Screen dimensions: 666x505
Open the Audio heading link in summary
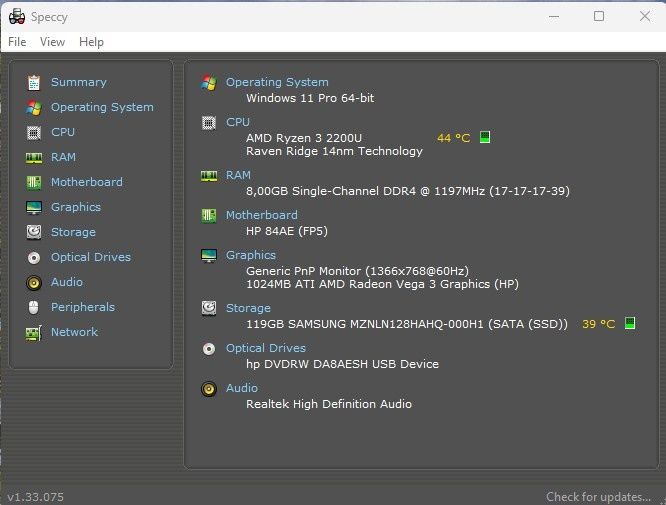[242, 388]
